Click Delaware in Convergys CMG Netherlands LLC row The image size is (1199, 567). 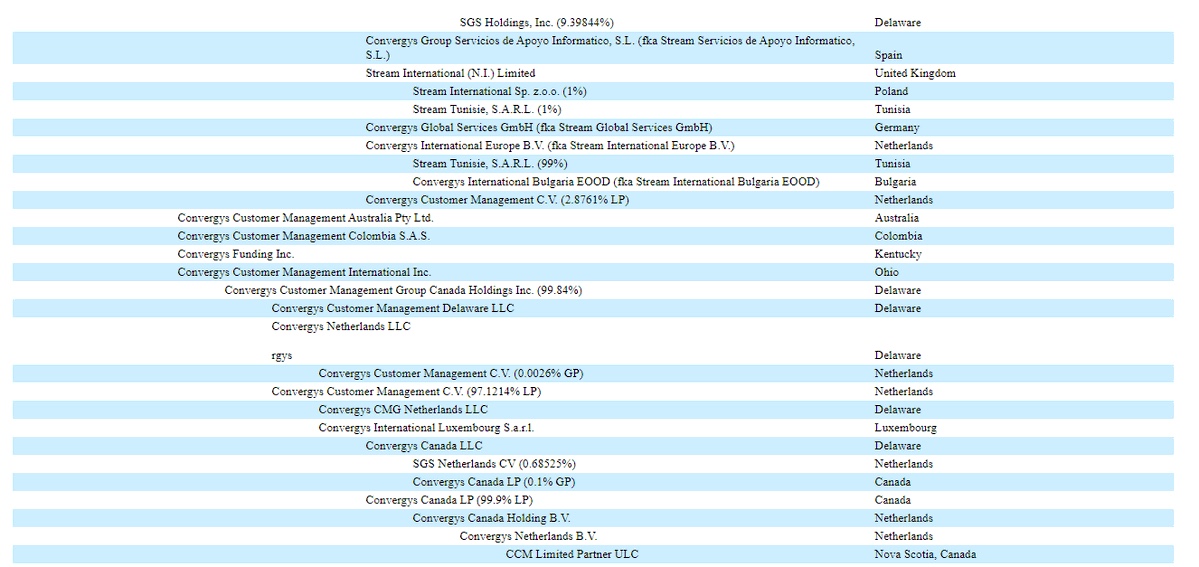pyautogui.click(x=898, y=409)
